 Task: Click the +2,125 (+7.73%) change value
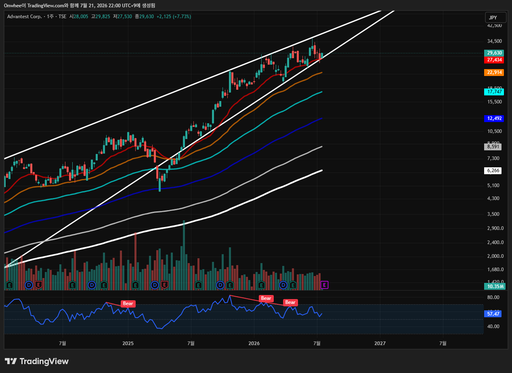(174, 16)
